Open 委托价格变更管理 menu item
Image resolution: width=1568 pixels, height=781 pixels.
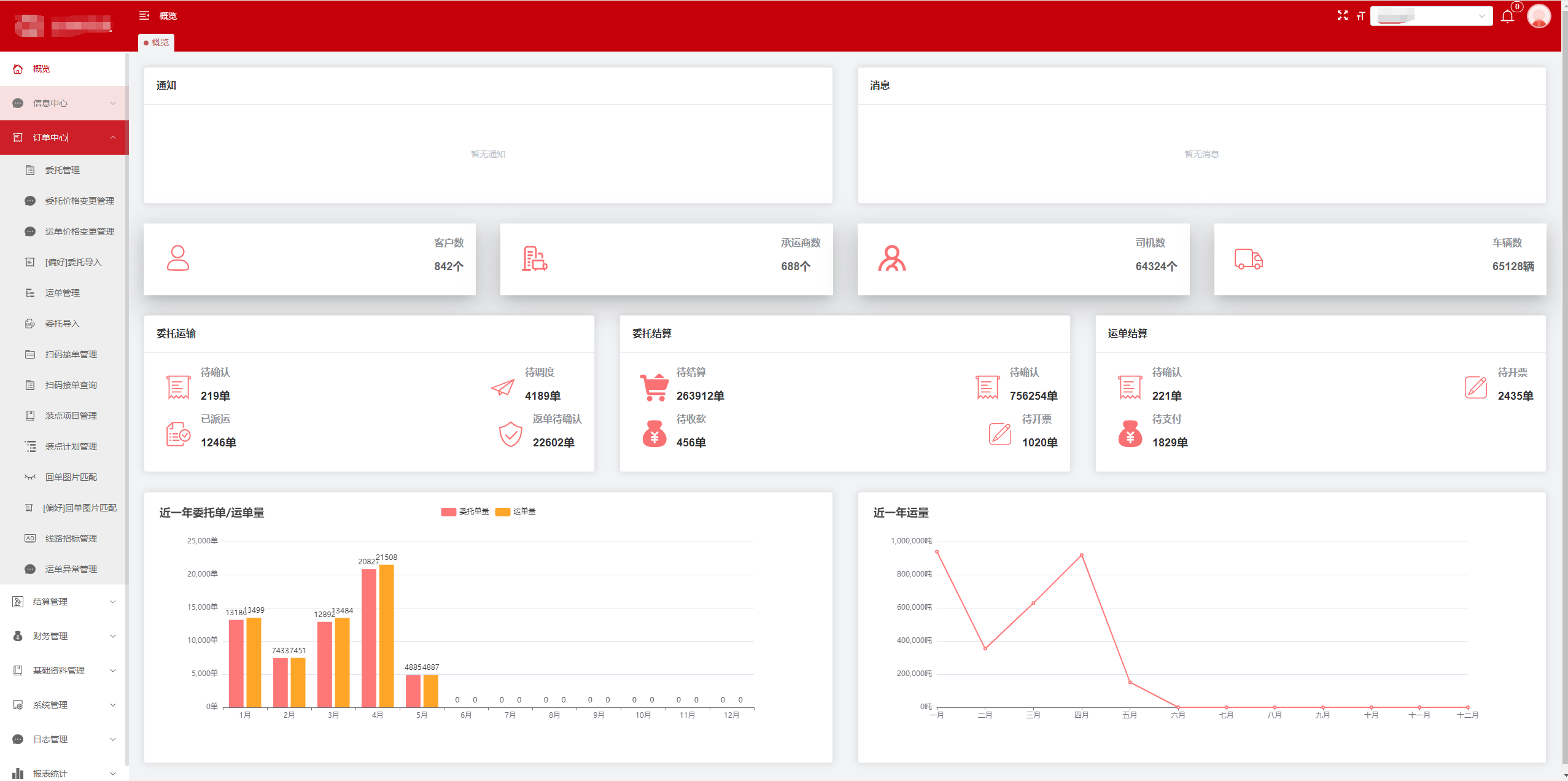coord(64,201)
